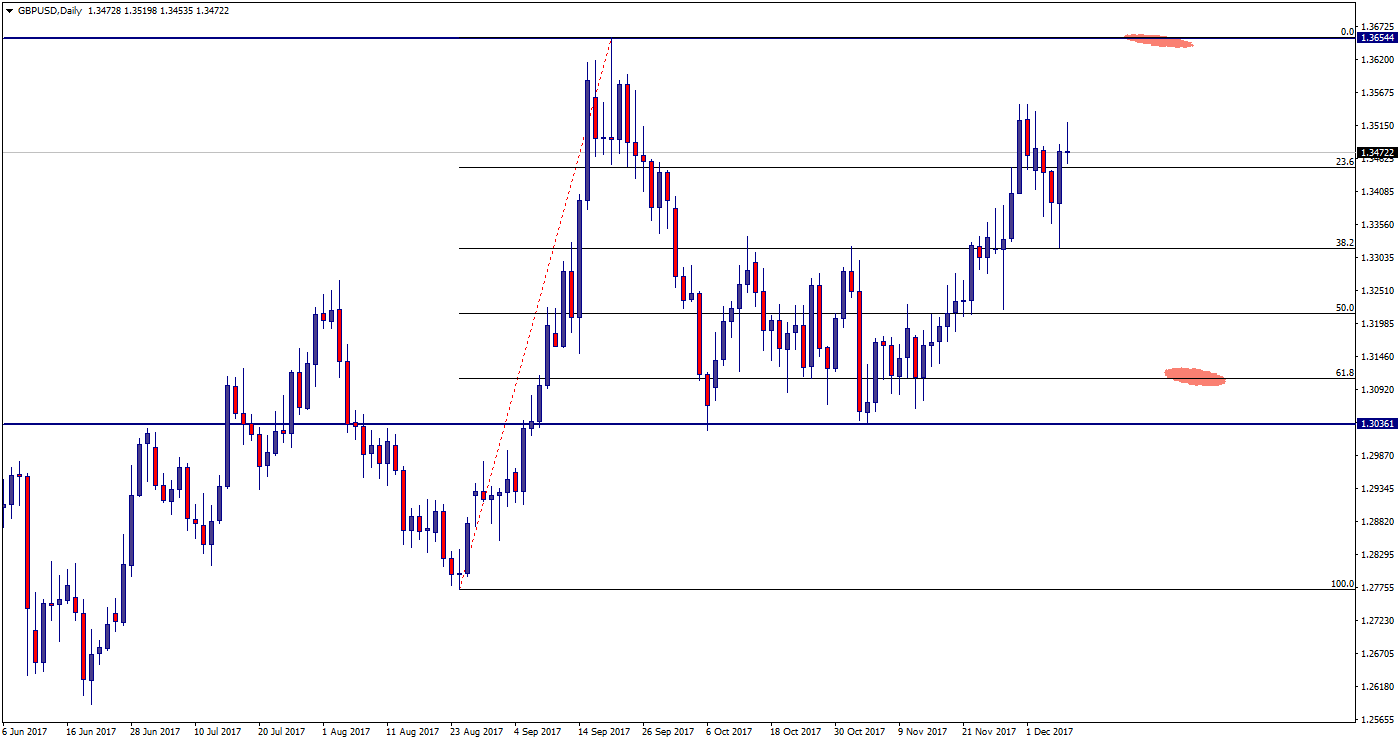Click the 1.27755 price axis label
Screen dimensions: 1398x743
coord(1376,588)
